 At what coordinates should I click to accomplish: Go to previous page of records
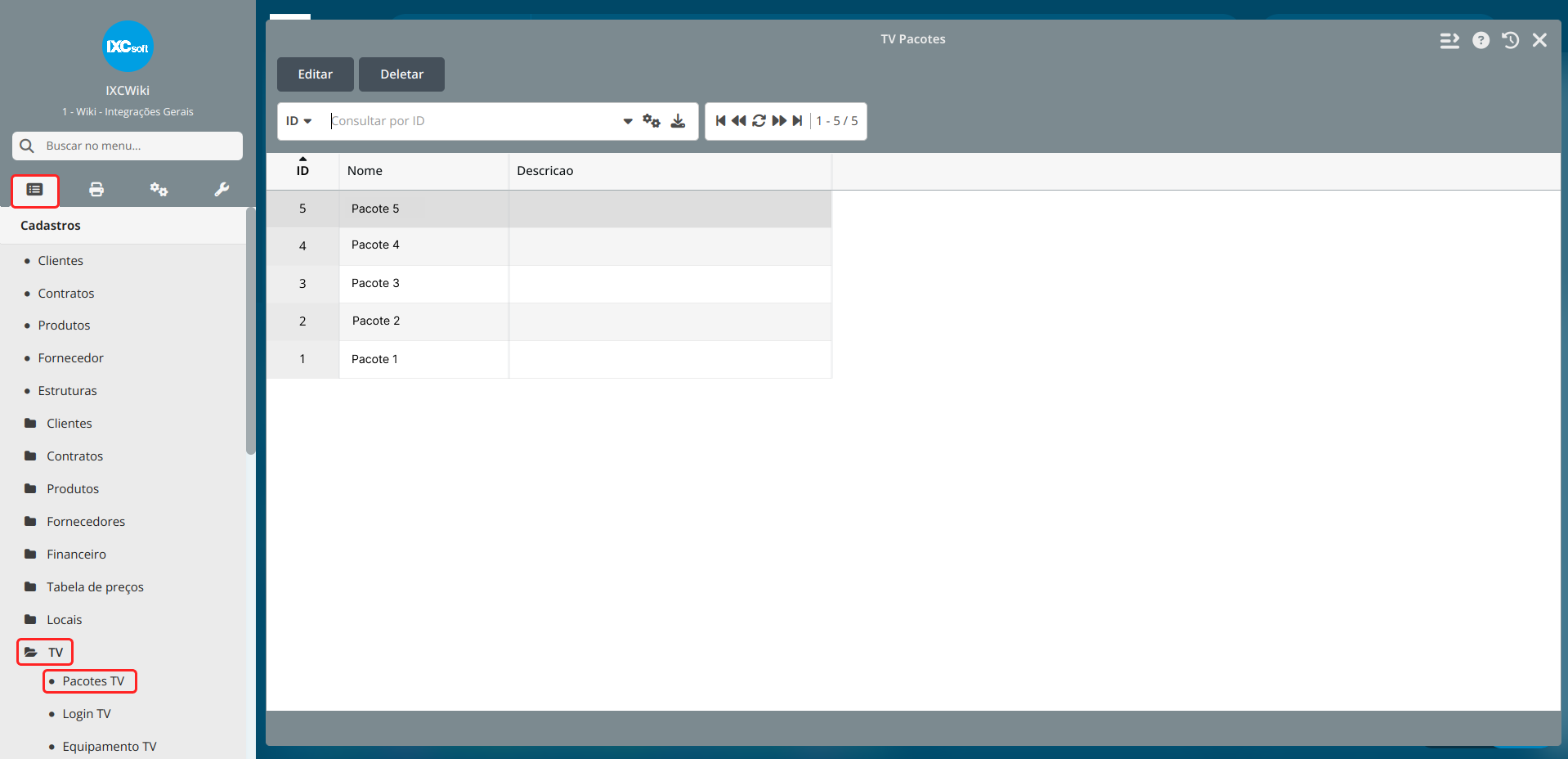pos(739,121)
